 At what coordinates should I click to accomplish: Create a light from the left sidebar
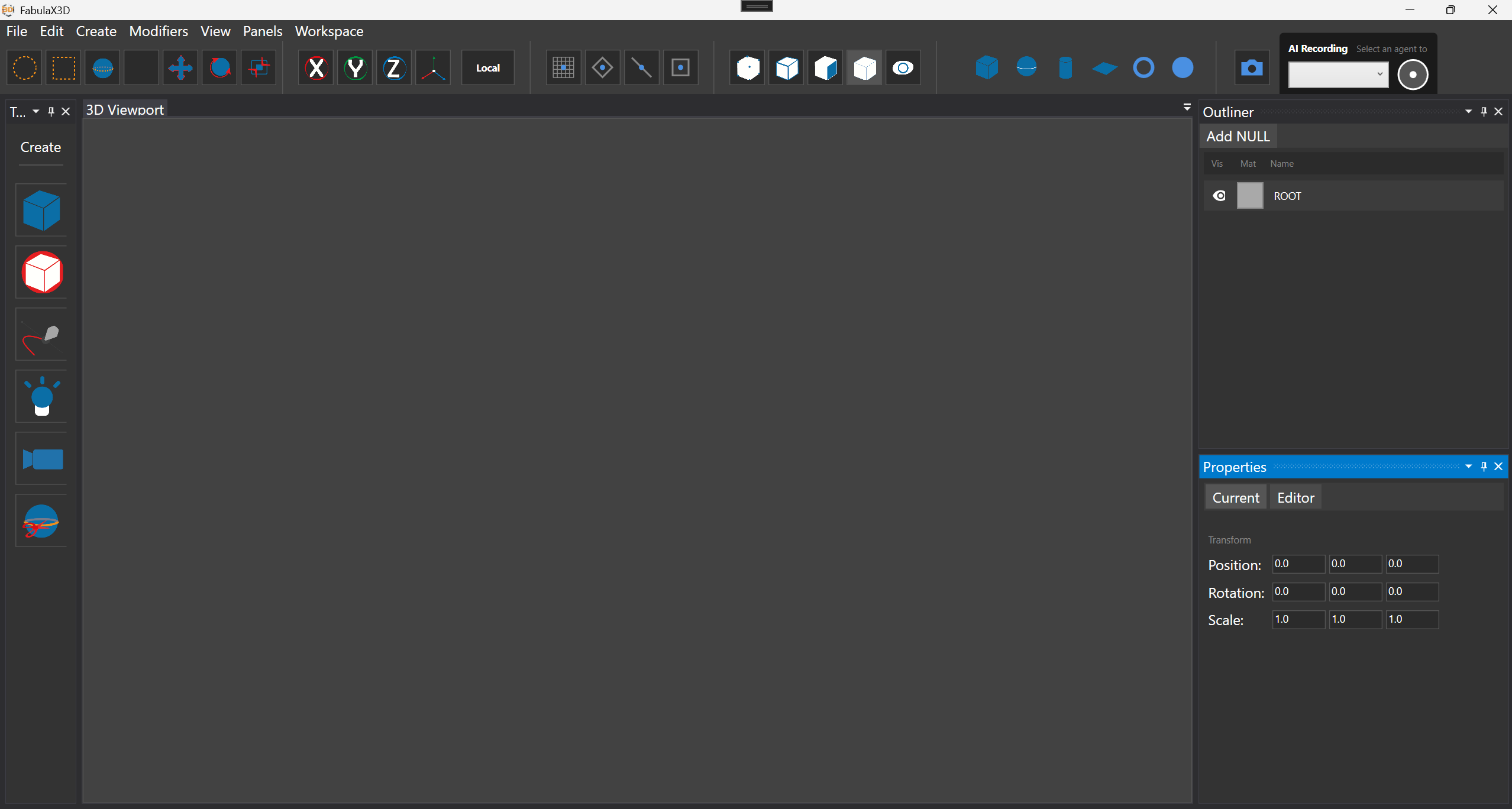coord(41,396)
